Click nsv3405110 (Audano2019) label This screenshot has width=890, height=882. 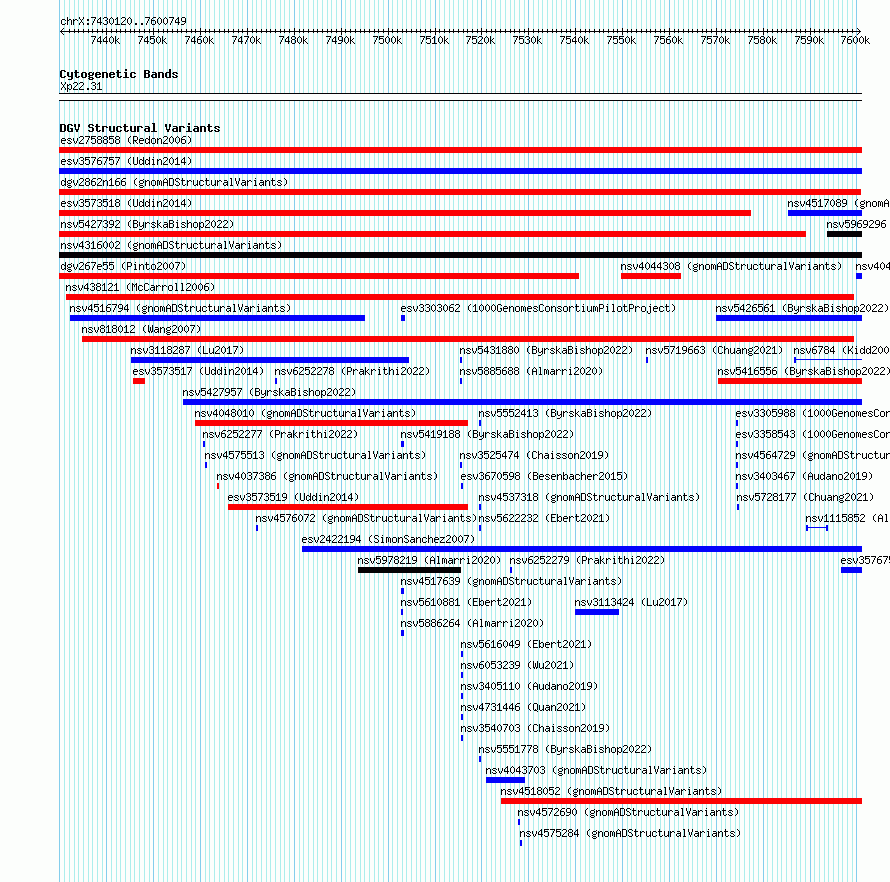point(529,686)
